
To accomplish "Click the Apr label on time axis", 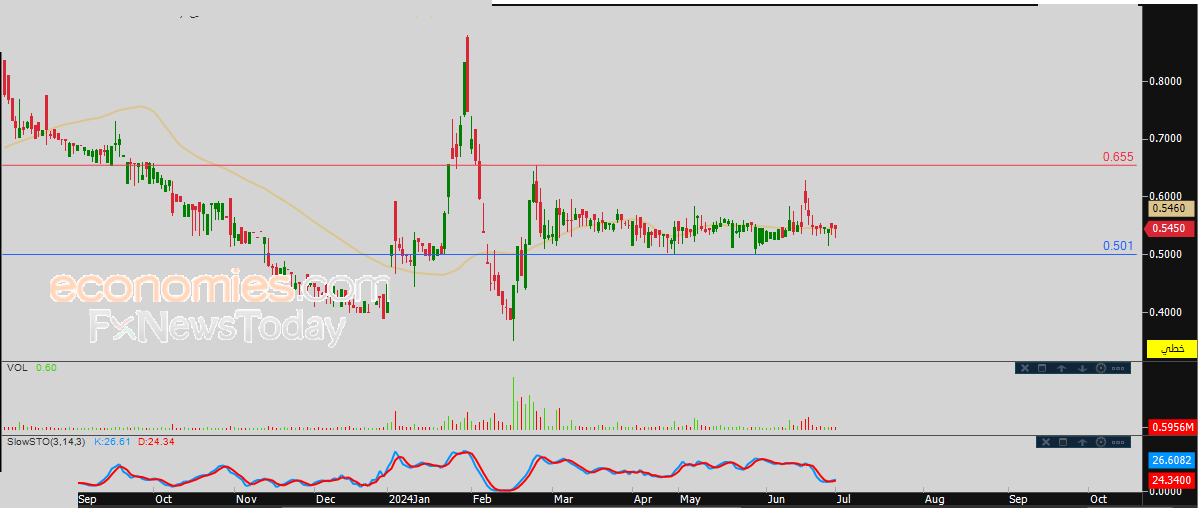I will pos(643,499).
